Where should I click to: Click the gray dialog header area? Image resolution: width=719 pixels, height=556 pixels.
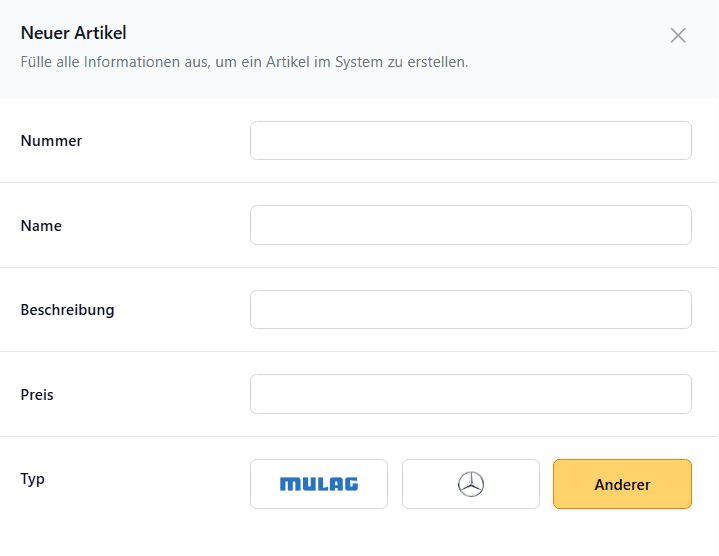click(360, 49)
